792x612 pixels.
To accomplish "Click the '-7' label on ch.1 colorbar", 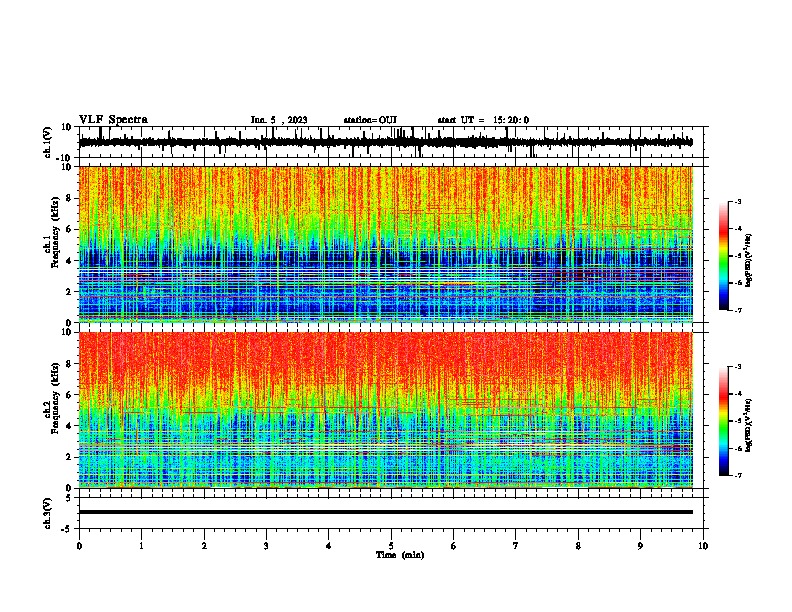I will [x=737, y=310].
